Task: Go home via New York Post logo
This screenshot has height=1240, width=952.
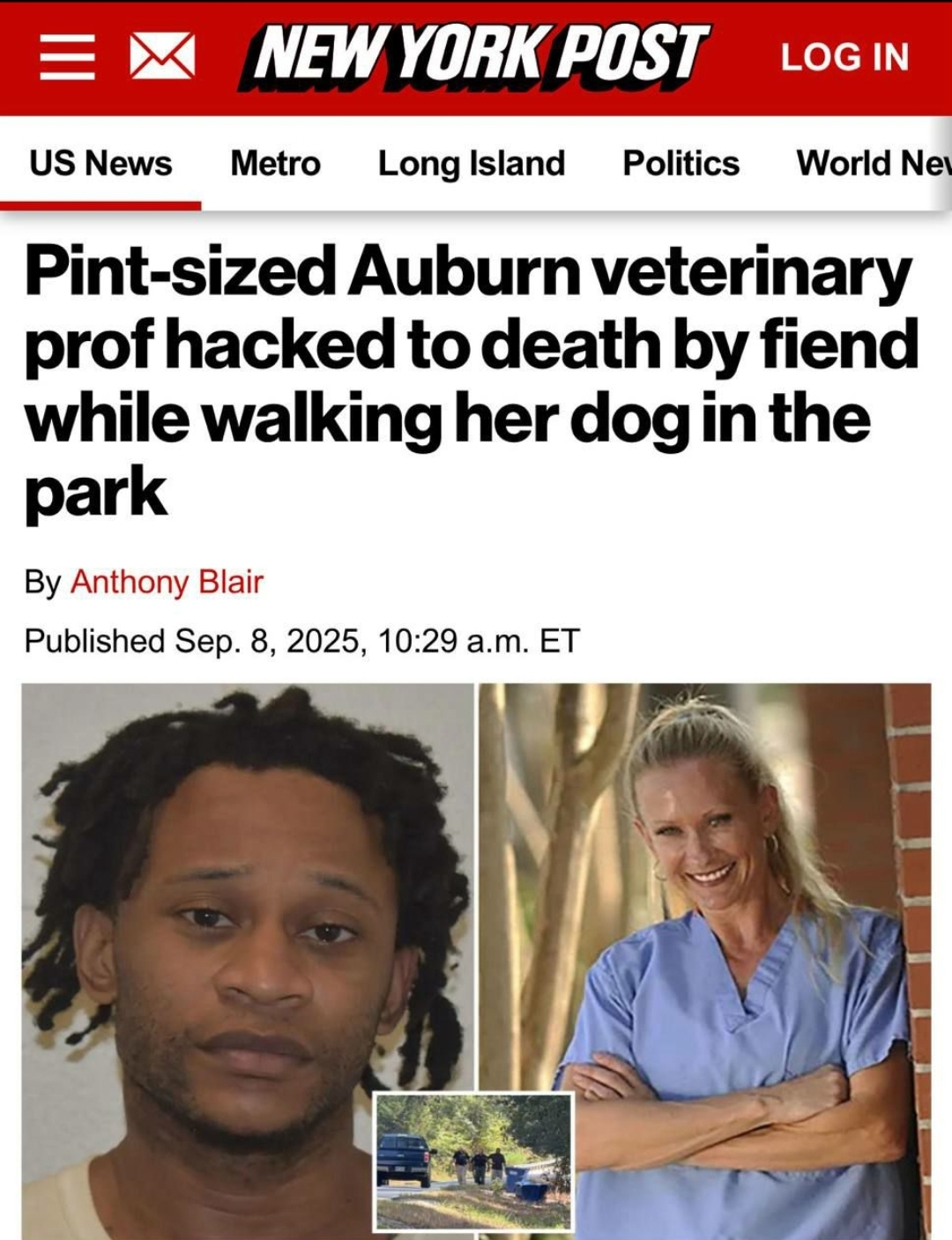Action: pos(474,56)
